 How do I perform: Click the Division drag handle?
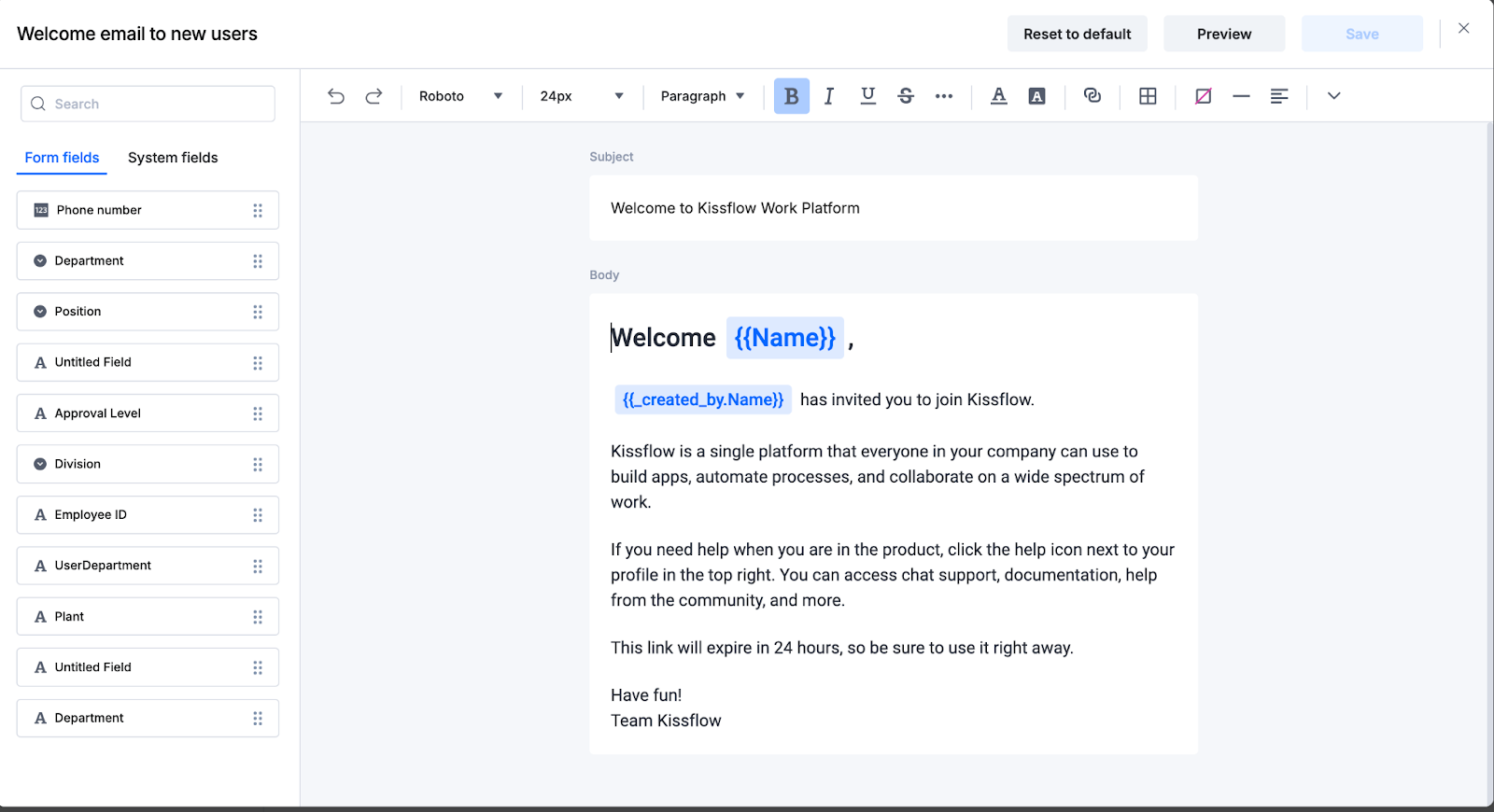pos(258,464)
